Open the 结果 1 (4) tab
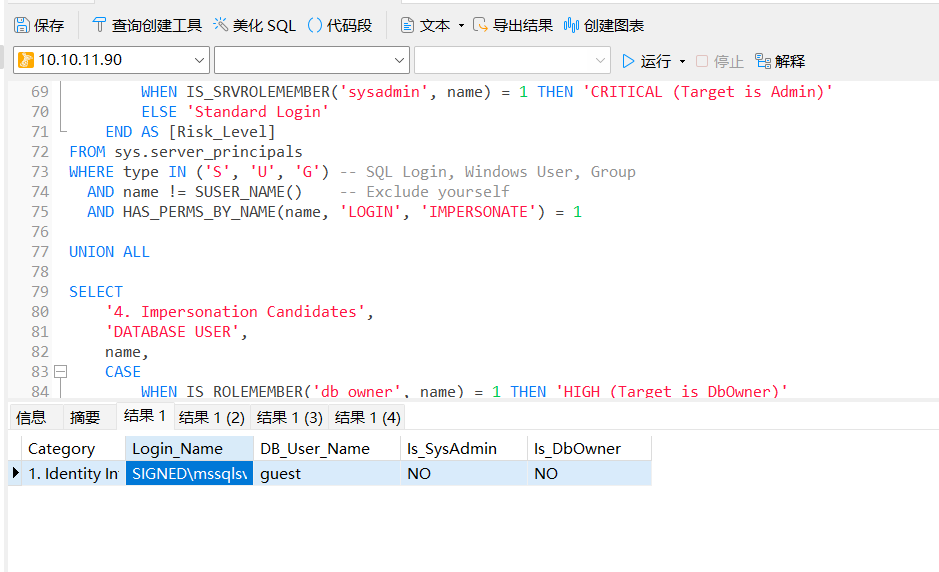939x572 pixels. (367, 417)
